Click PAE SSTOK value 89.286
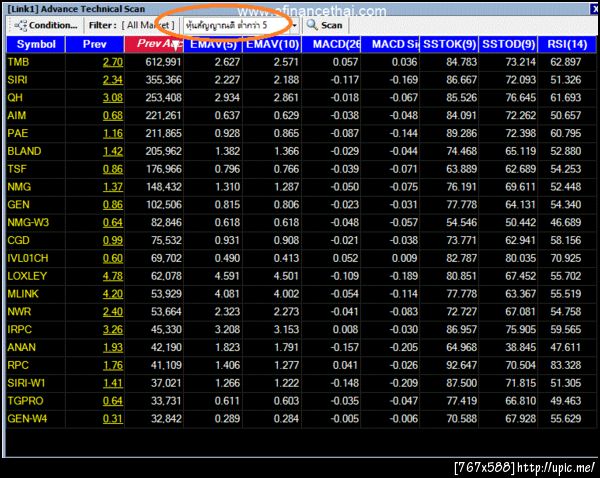 coord(461,133)
